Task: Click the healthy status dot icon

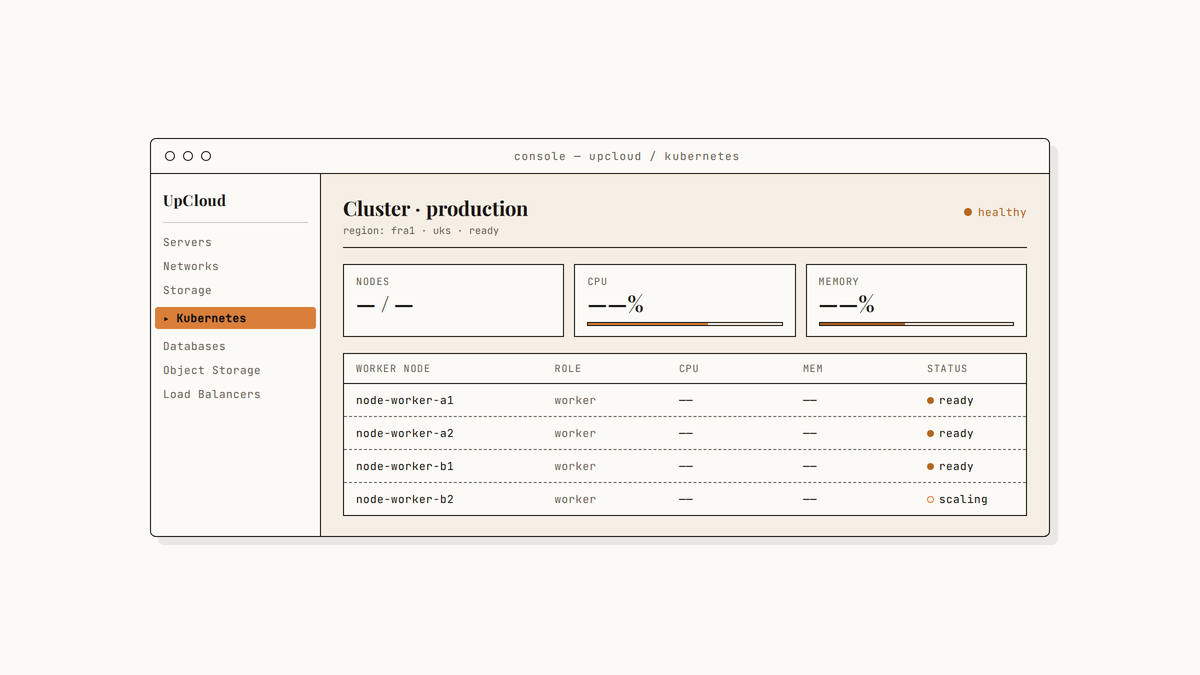Action: pyautogui.click(x=968, y=212)
